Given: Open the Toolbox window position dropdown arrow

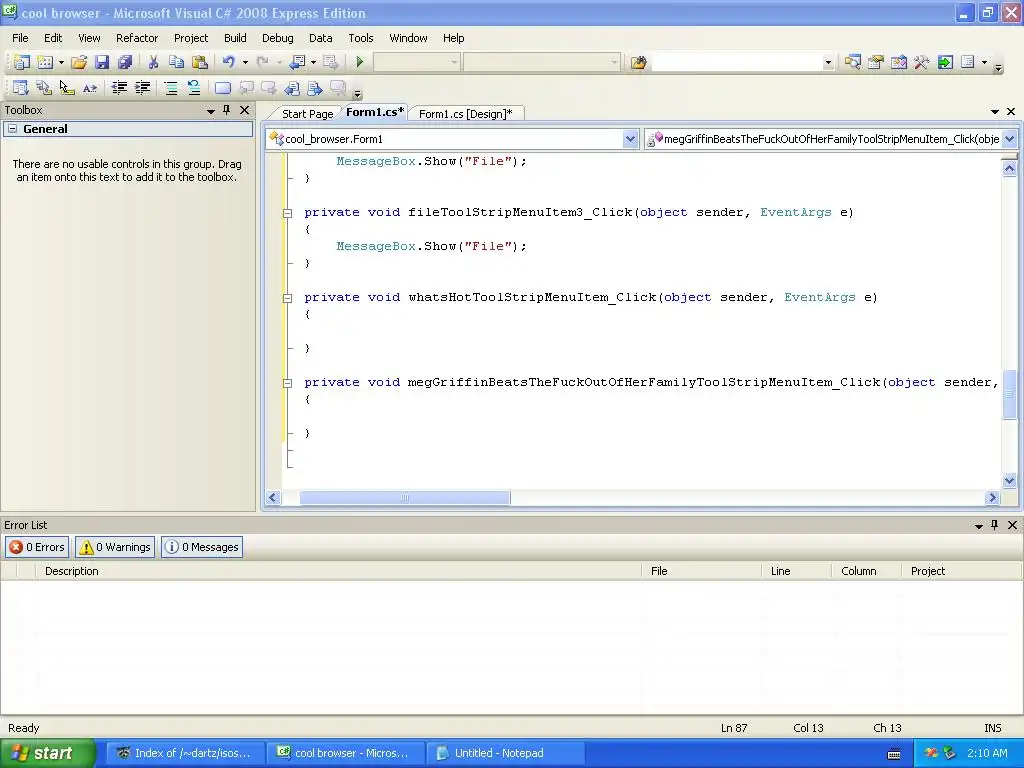Looking at the screenshot, I should (x=211, y=111).
